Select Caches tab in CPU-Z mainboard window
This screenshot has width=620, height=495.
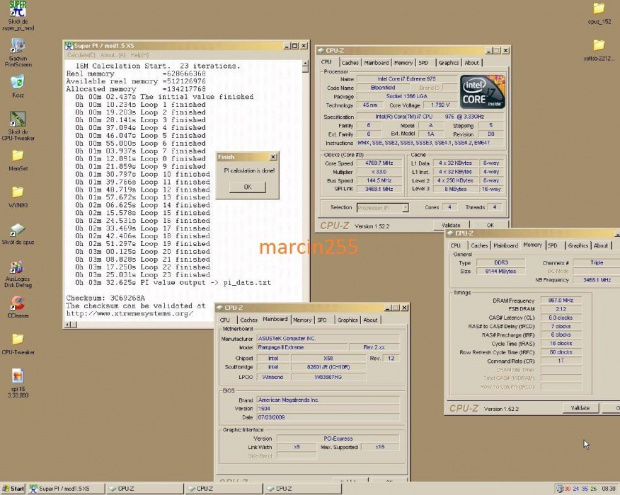tap(249, 320)
